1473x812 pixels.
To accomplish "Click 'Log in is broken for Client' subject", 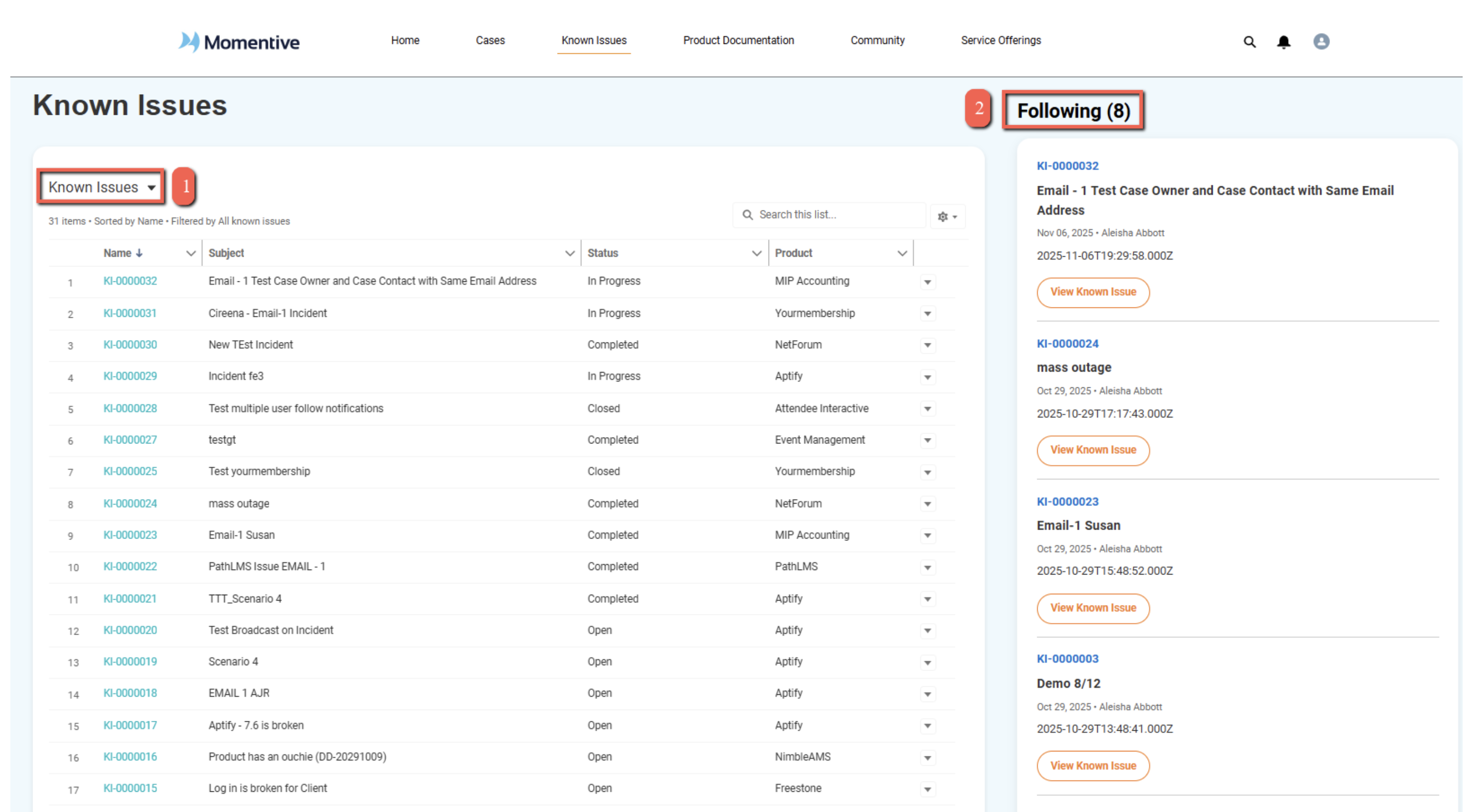I will point(268,788).
